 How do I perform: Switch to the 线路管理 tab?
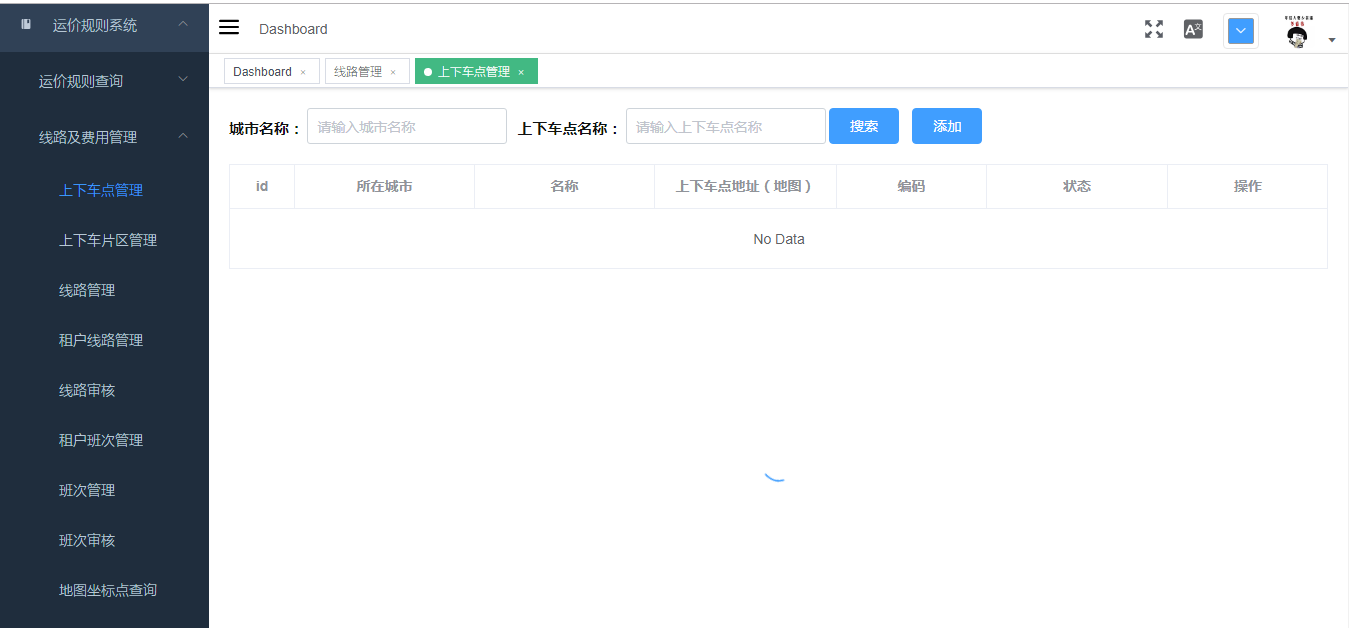[x=358, y=72]
